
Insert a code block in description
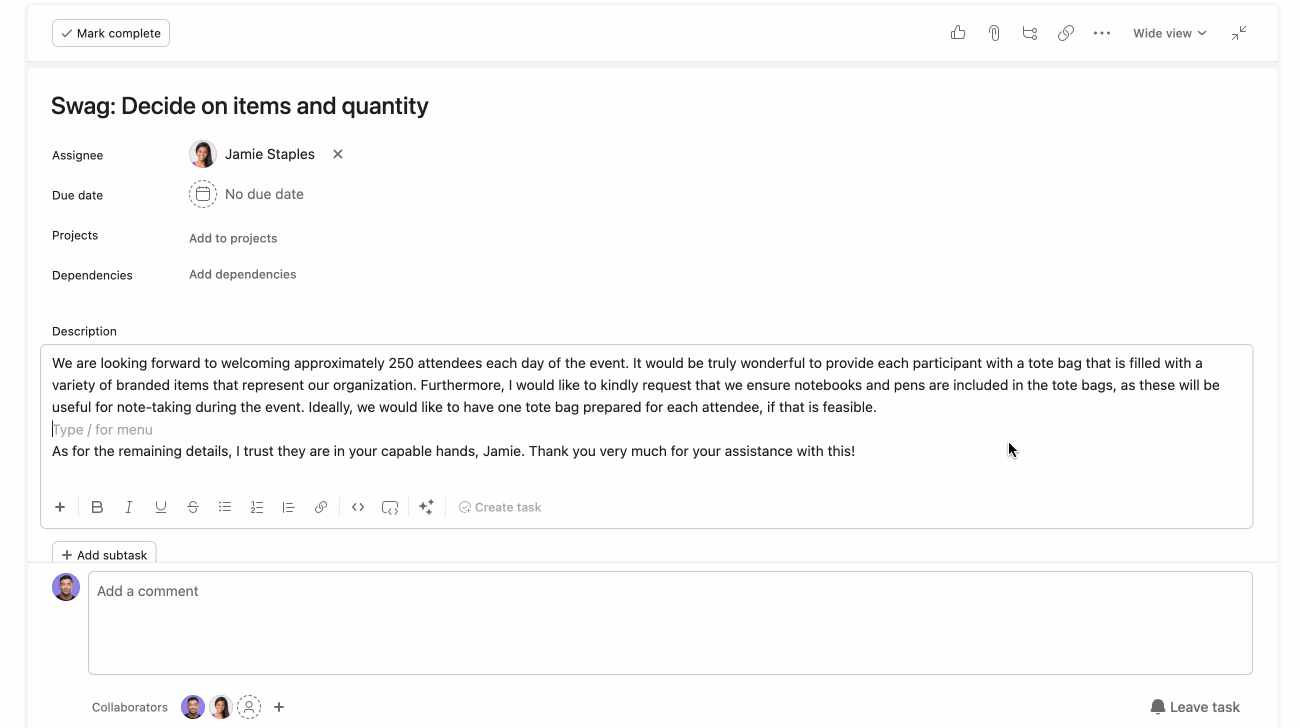pyautogui.click(x=390, y=507)
